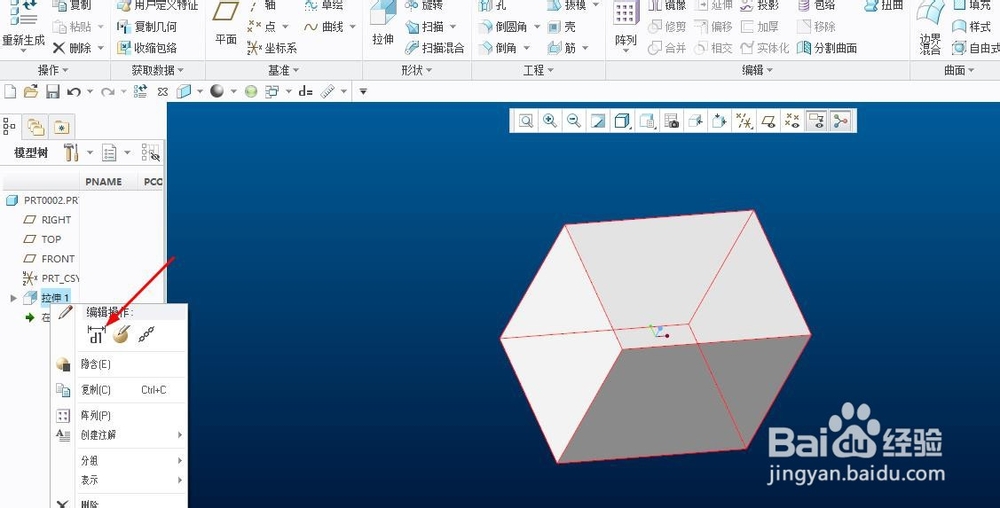Click the Save disk icon
The width and height of the screenshot is (1000, 508).
pyautogui.click(x=52, y=91)
